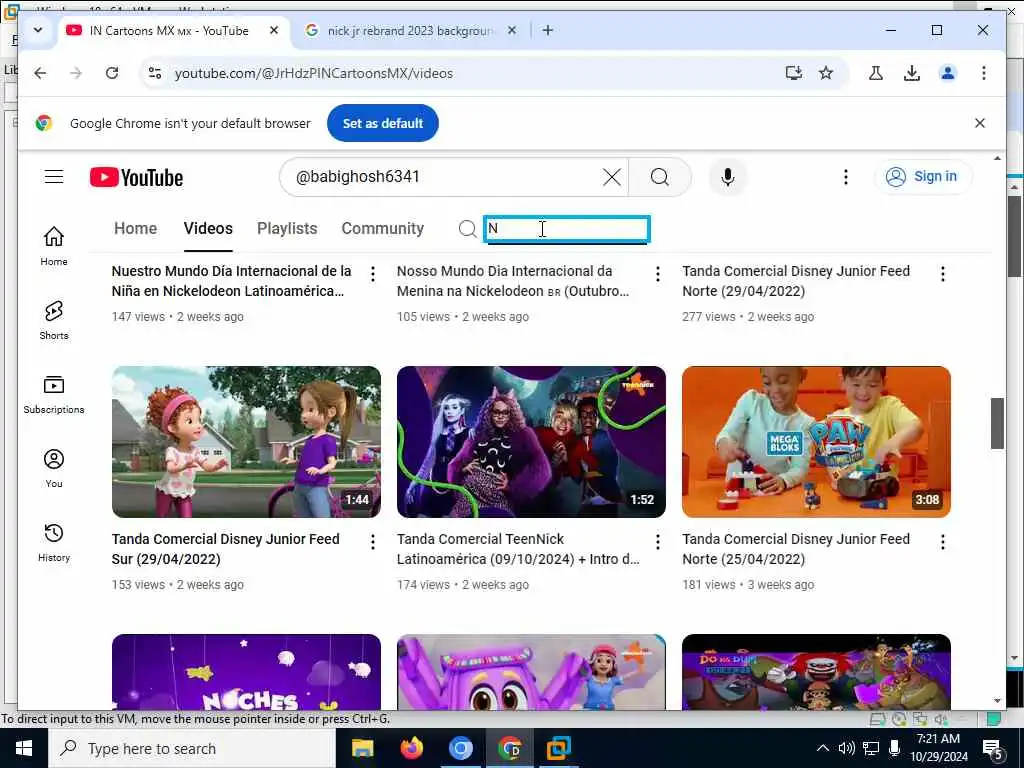Viewport: 1024px width, 768px height.
Task: Show hidden system tray icons chevron
Action: pyautogui.click(x=823, y=748)
